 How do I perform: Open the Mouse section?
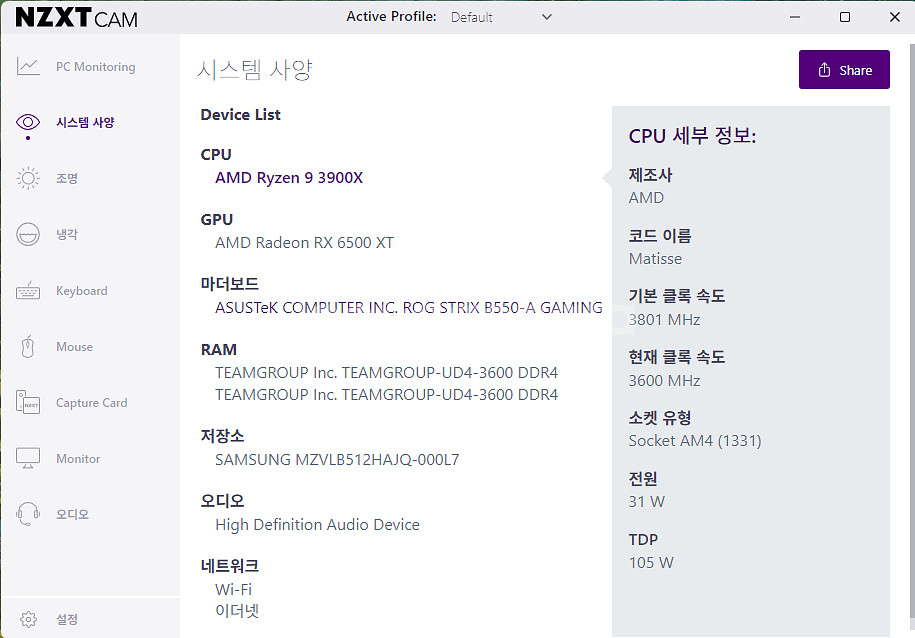pos(75,347)
